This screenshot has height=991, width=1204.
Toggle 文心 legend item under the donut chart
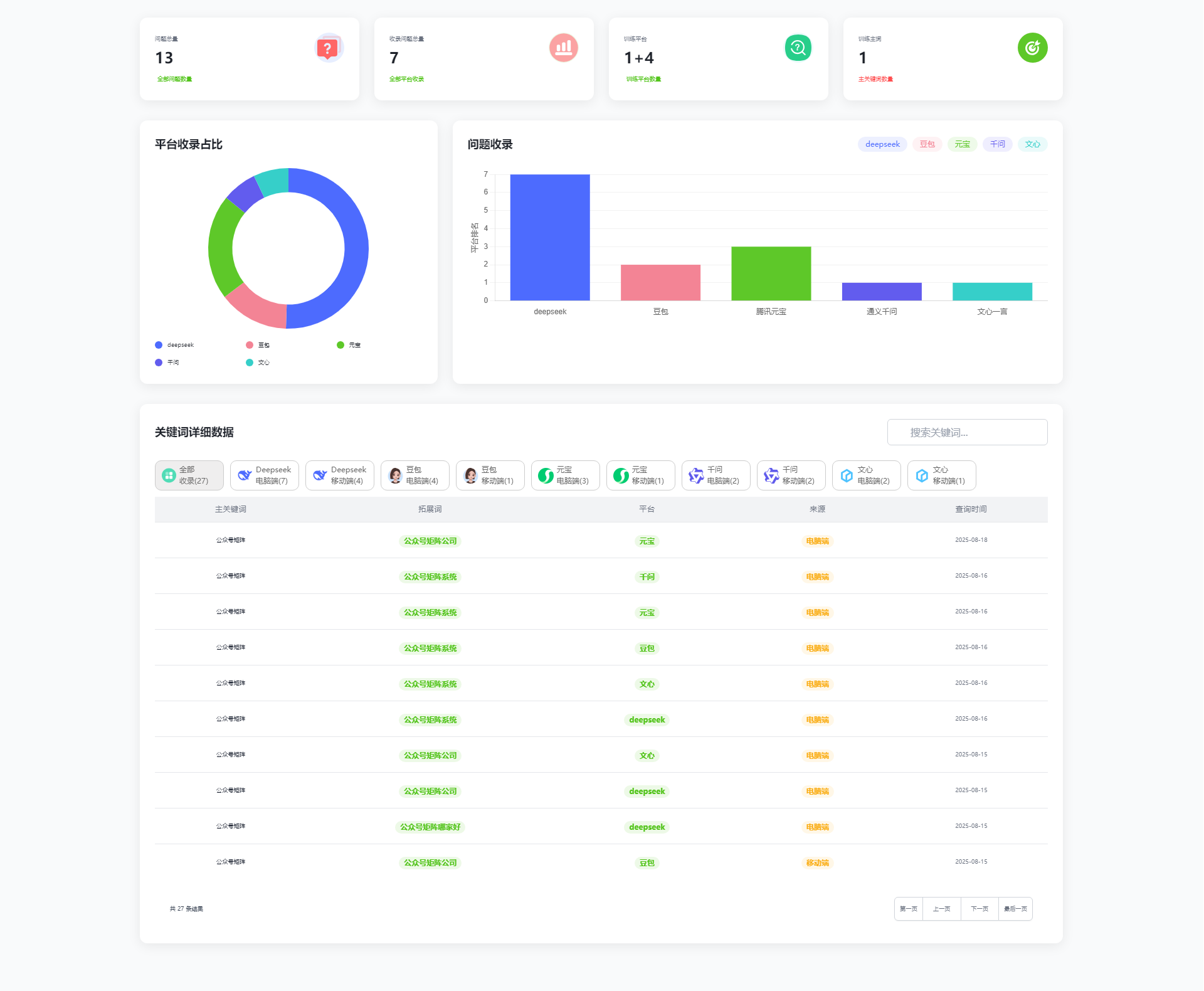258,363
